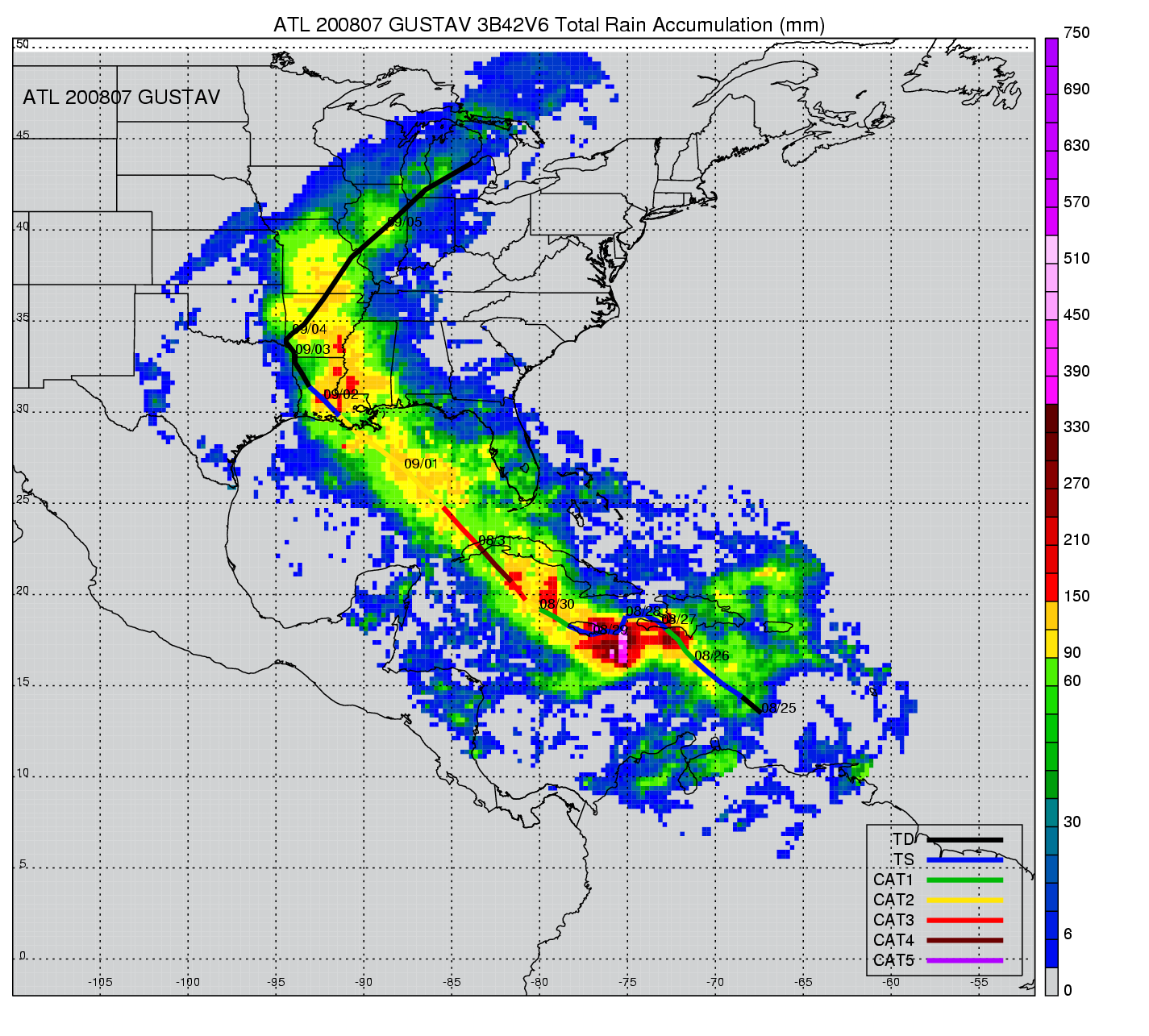Click the 09/01 date label in Gulf

[x=421, y=464]
